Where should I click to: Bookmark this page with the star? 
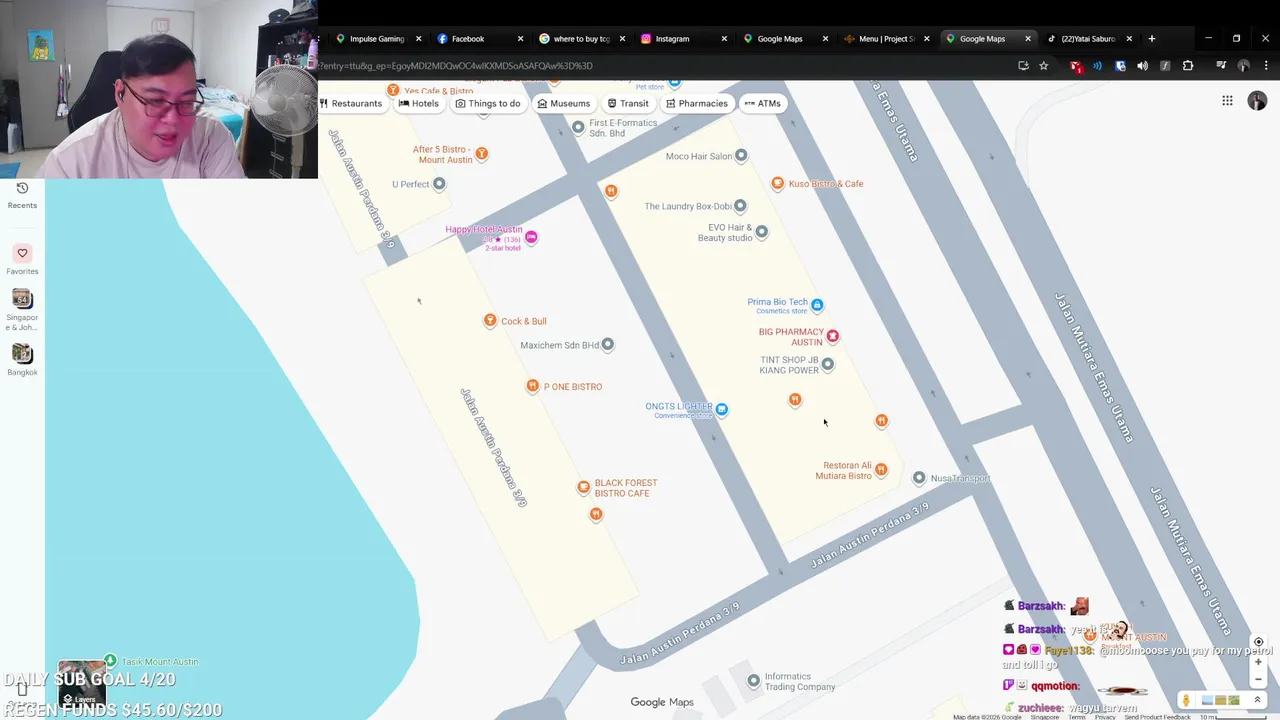coord(1044,66)
